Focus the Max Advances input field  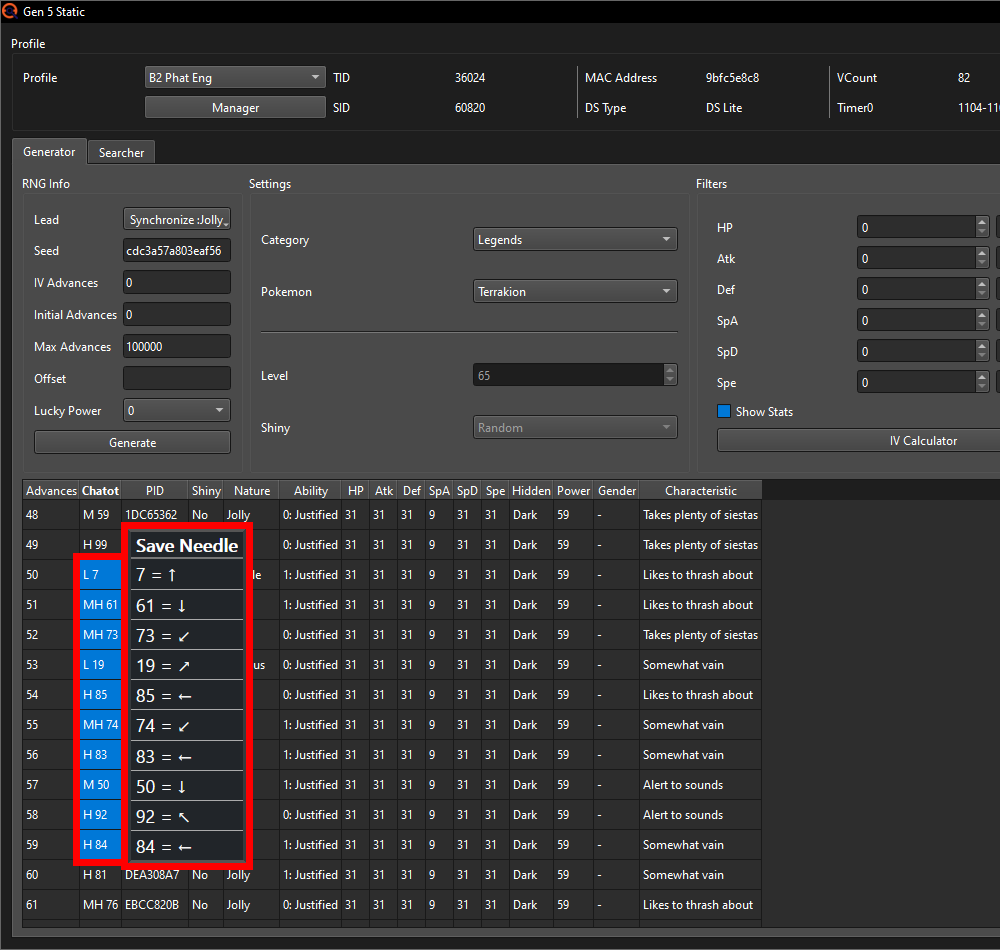[x=177, y=347]
